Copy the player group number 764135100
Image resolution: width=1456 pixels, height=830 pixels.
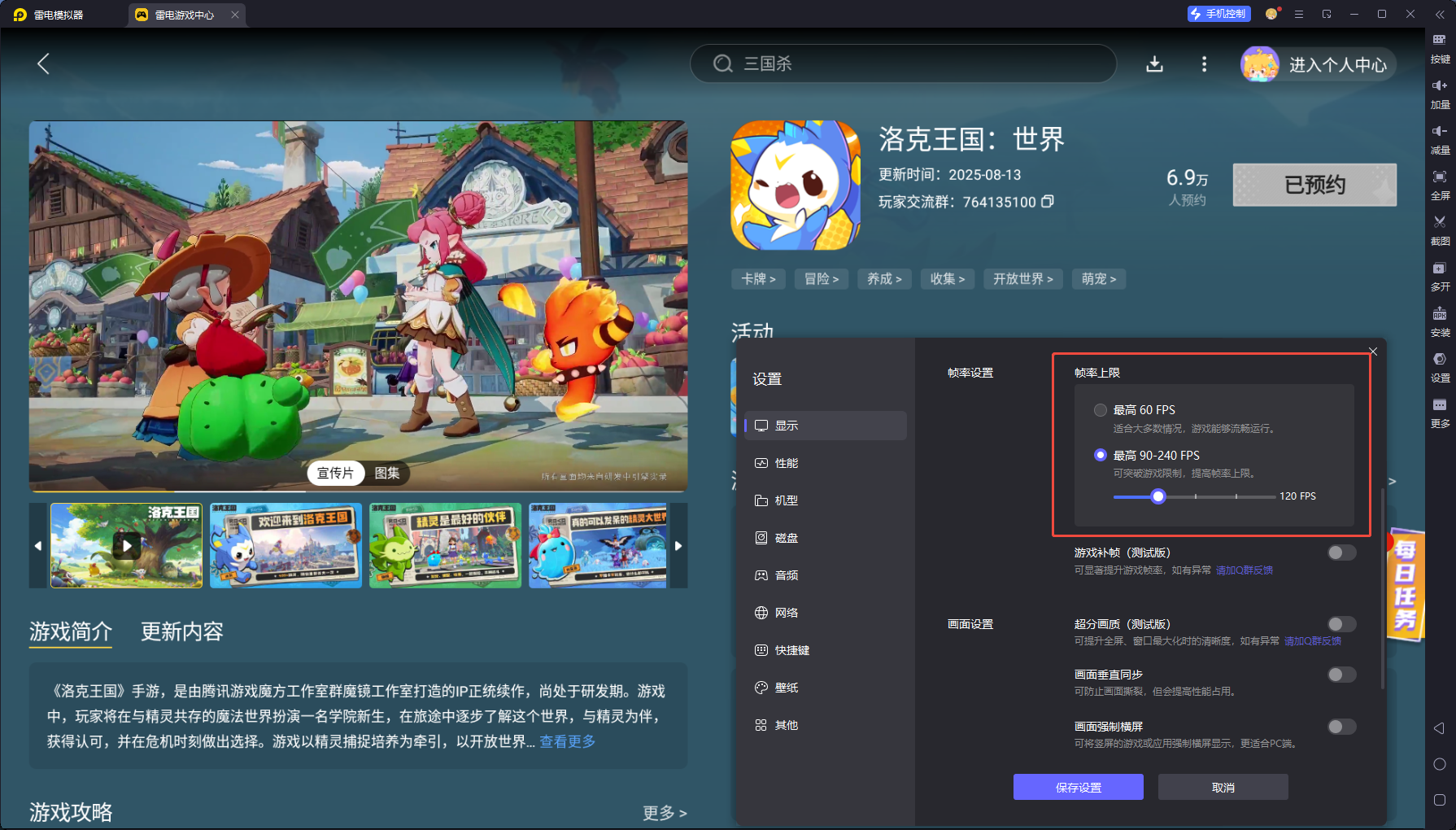[x=1048, y=201]
